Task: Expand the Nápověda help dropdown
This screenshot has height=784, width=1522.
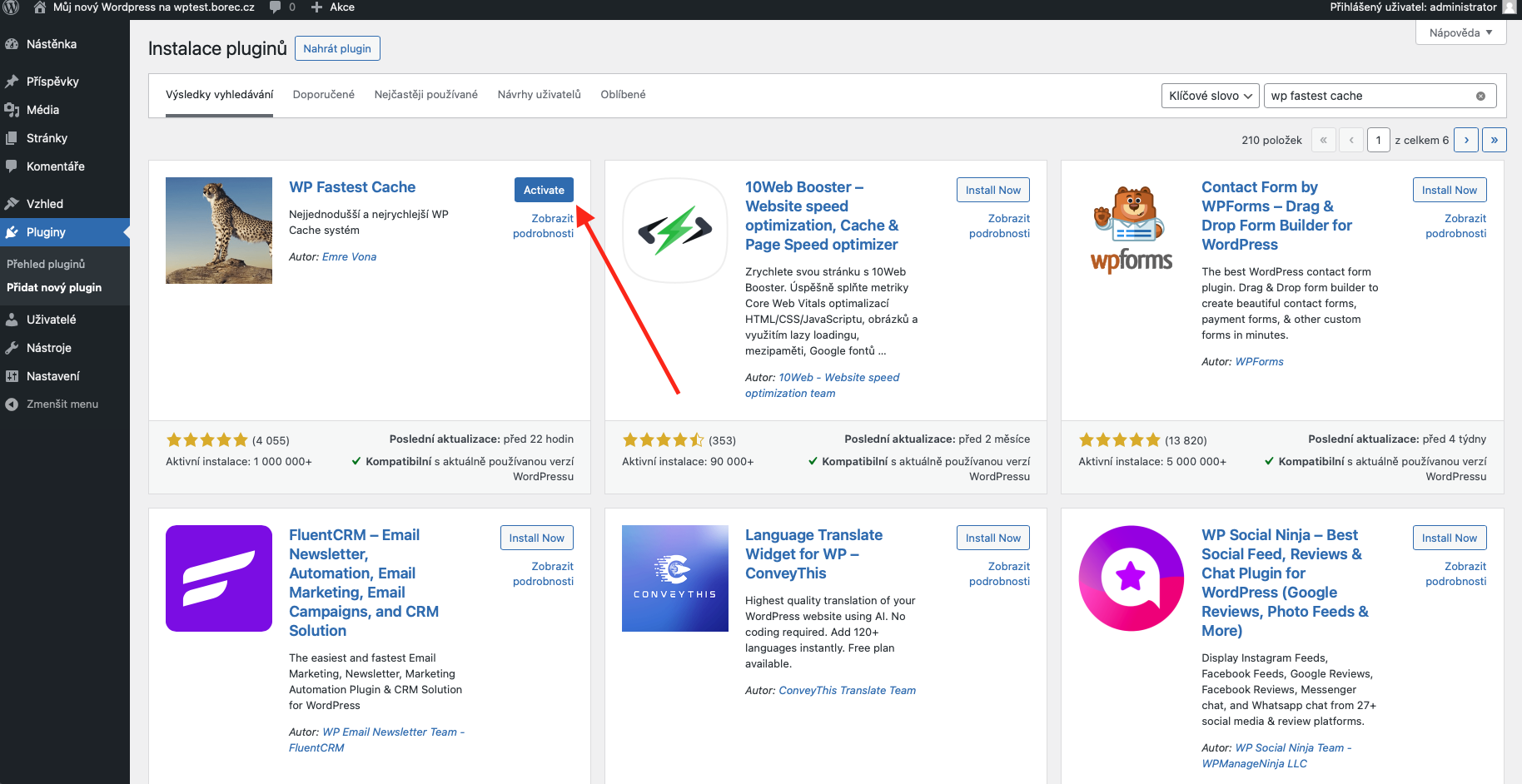Action: 1461,32
